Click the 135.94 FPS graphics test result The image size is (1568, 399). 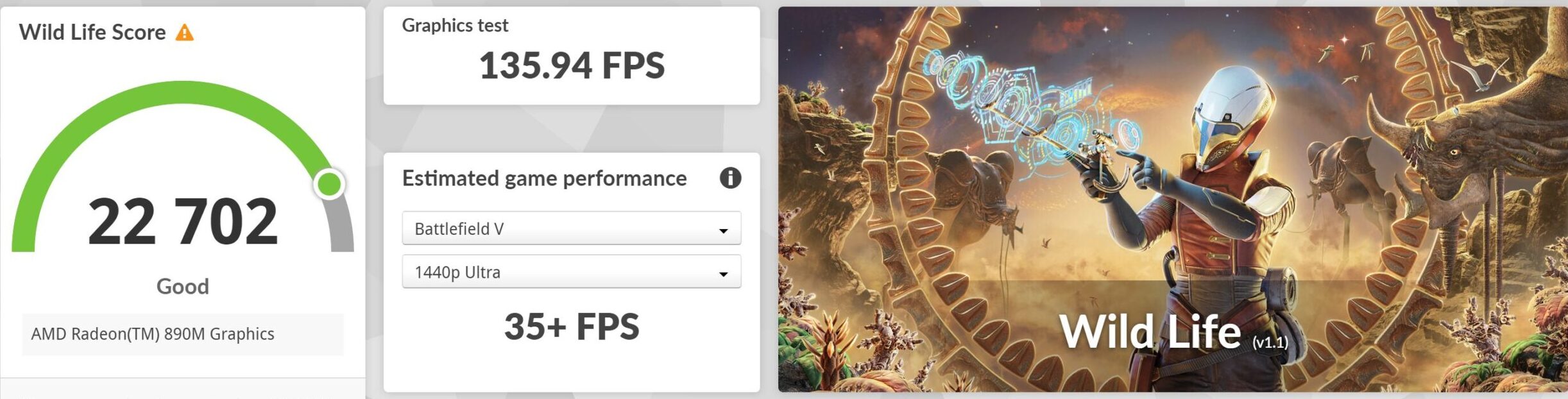[572, 66]
